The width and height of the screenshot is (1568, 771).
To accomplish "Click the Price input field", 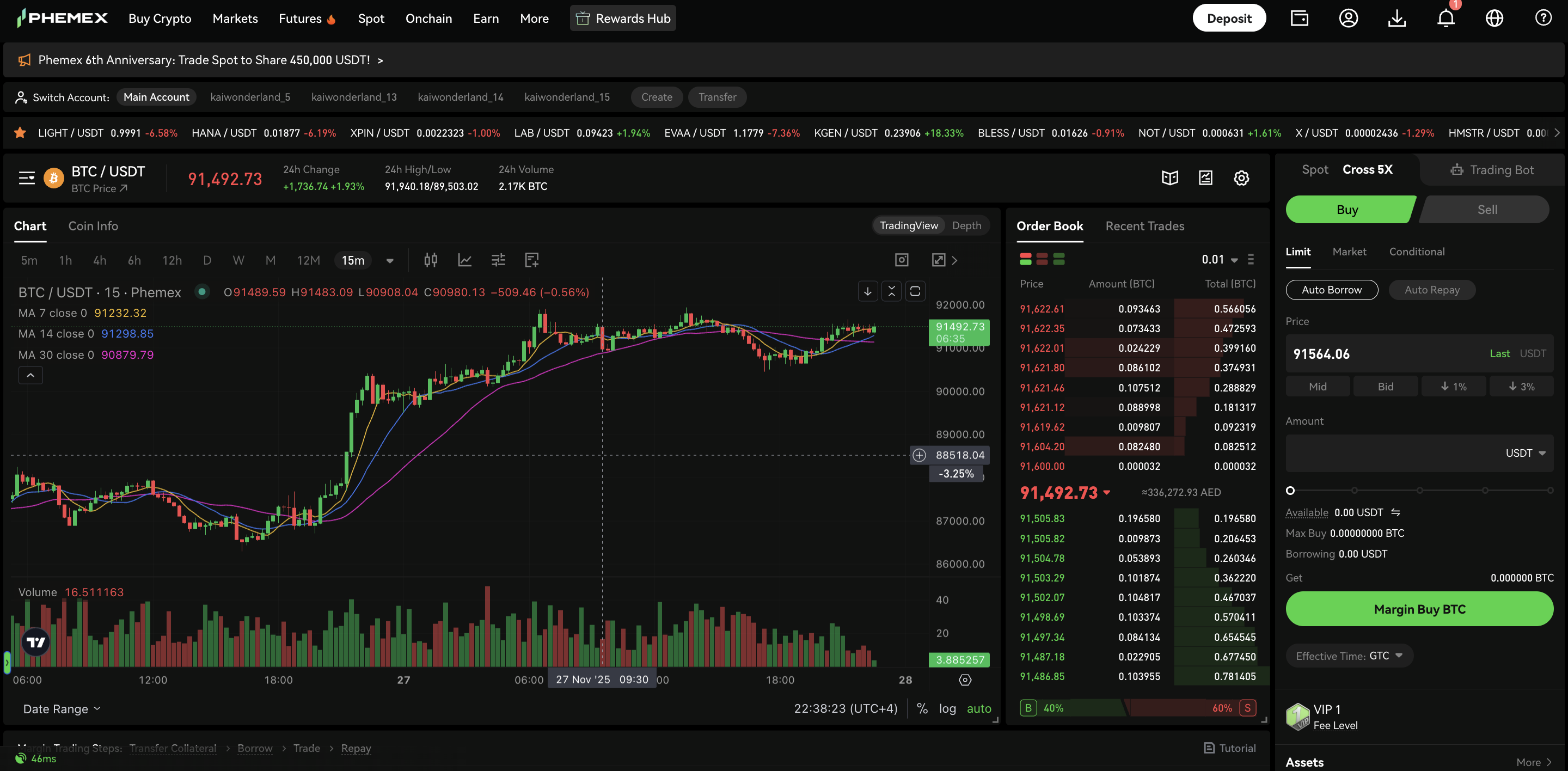I will (1400, 353).
